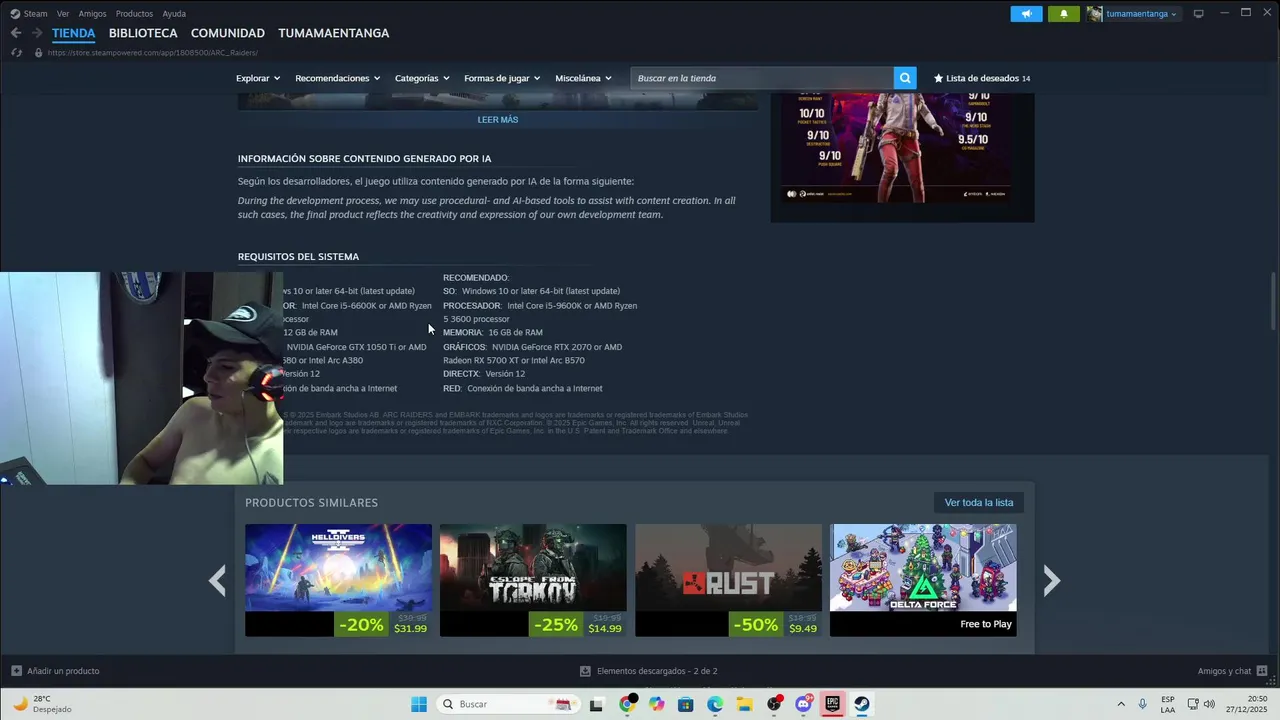Click Añadir un producto
This screenshot has height=720, width=1280.
pos(63,671)
